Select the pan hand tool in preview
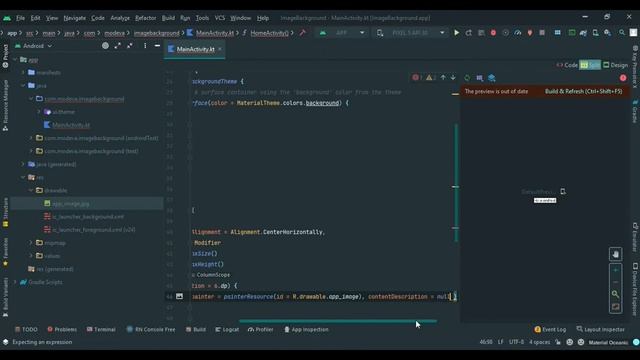Image resolution: width=640 pixels, height=360 pixels. tap(616, 254)
